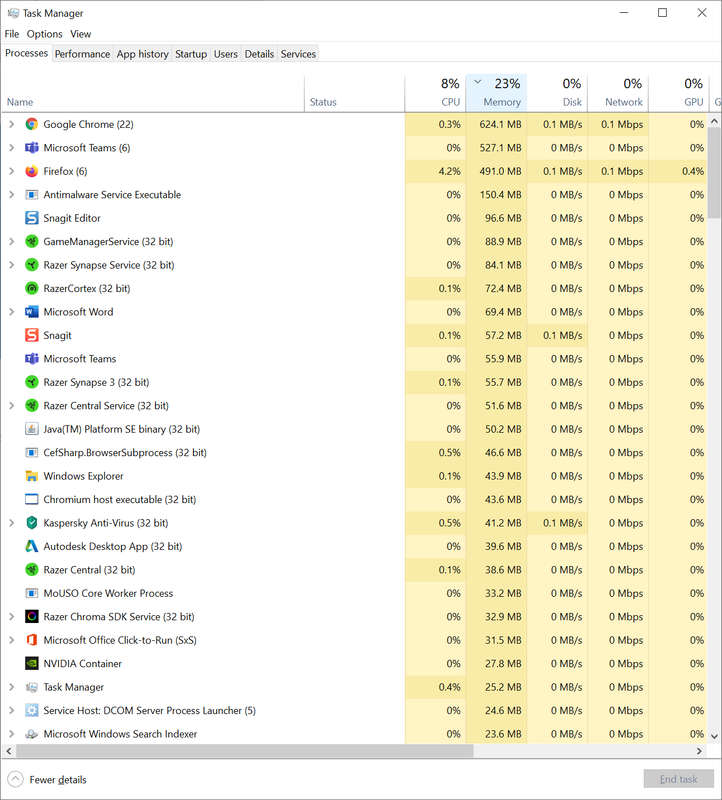Sort by the Network column header
Image resolution: width=722 pixels, height=800 pixels.
[x=618, y=93]
